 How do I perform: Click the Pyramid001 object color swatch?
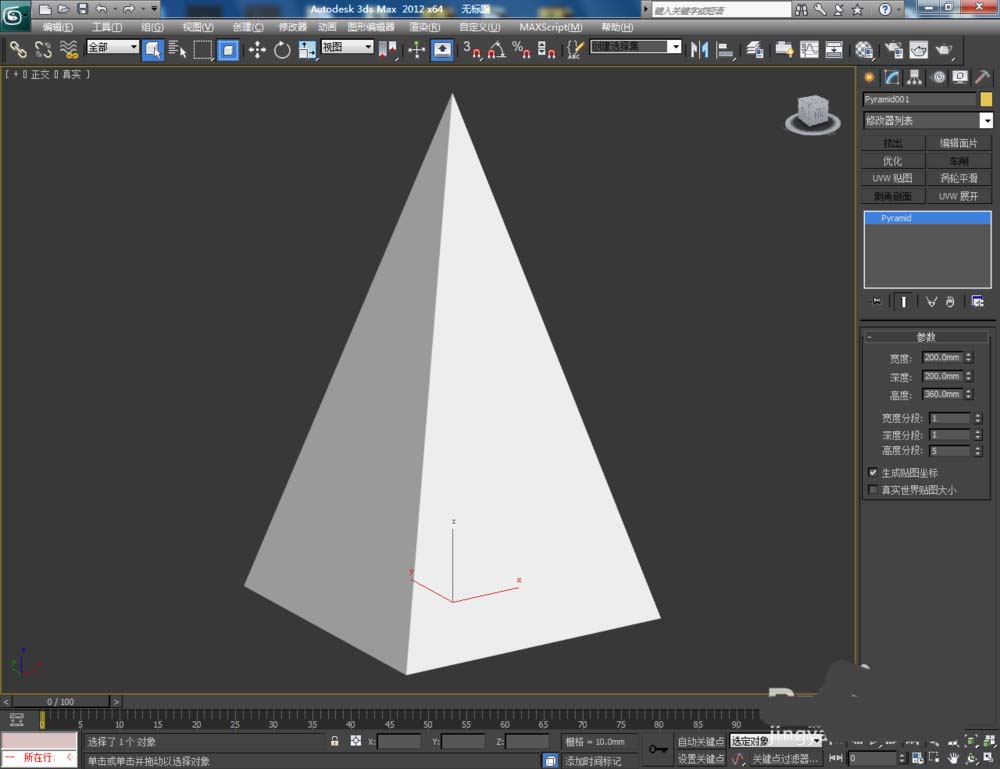click(x=986, y=99)
